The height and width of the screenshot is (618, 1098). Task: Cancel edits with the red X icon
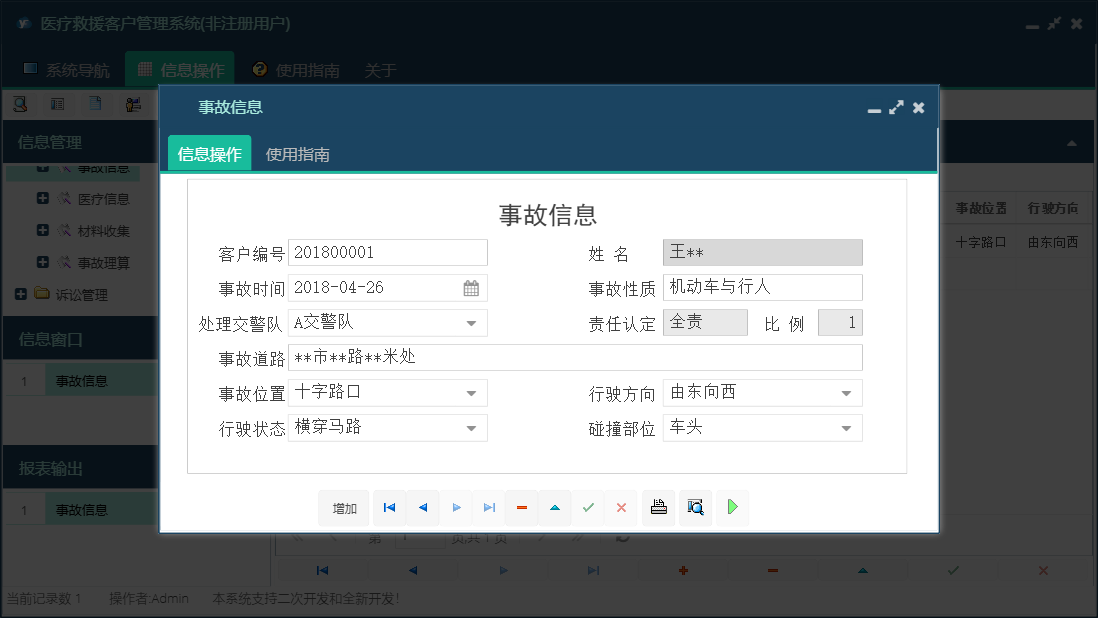(620, 507)
